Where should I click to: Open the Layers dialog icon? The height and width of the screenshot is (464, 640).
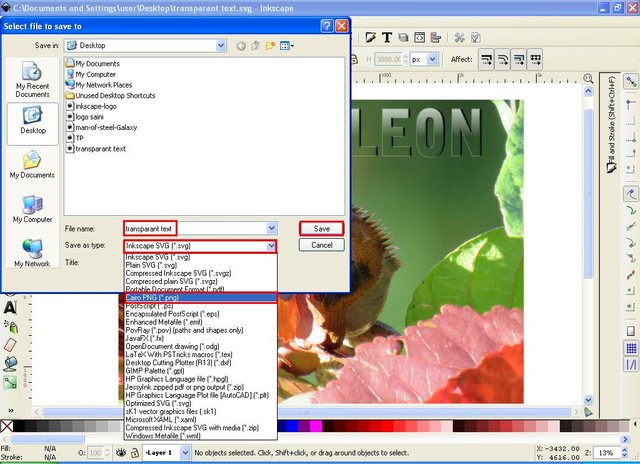point(403,38)
